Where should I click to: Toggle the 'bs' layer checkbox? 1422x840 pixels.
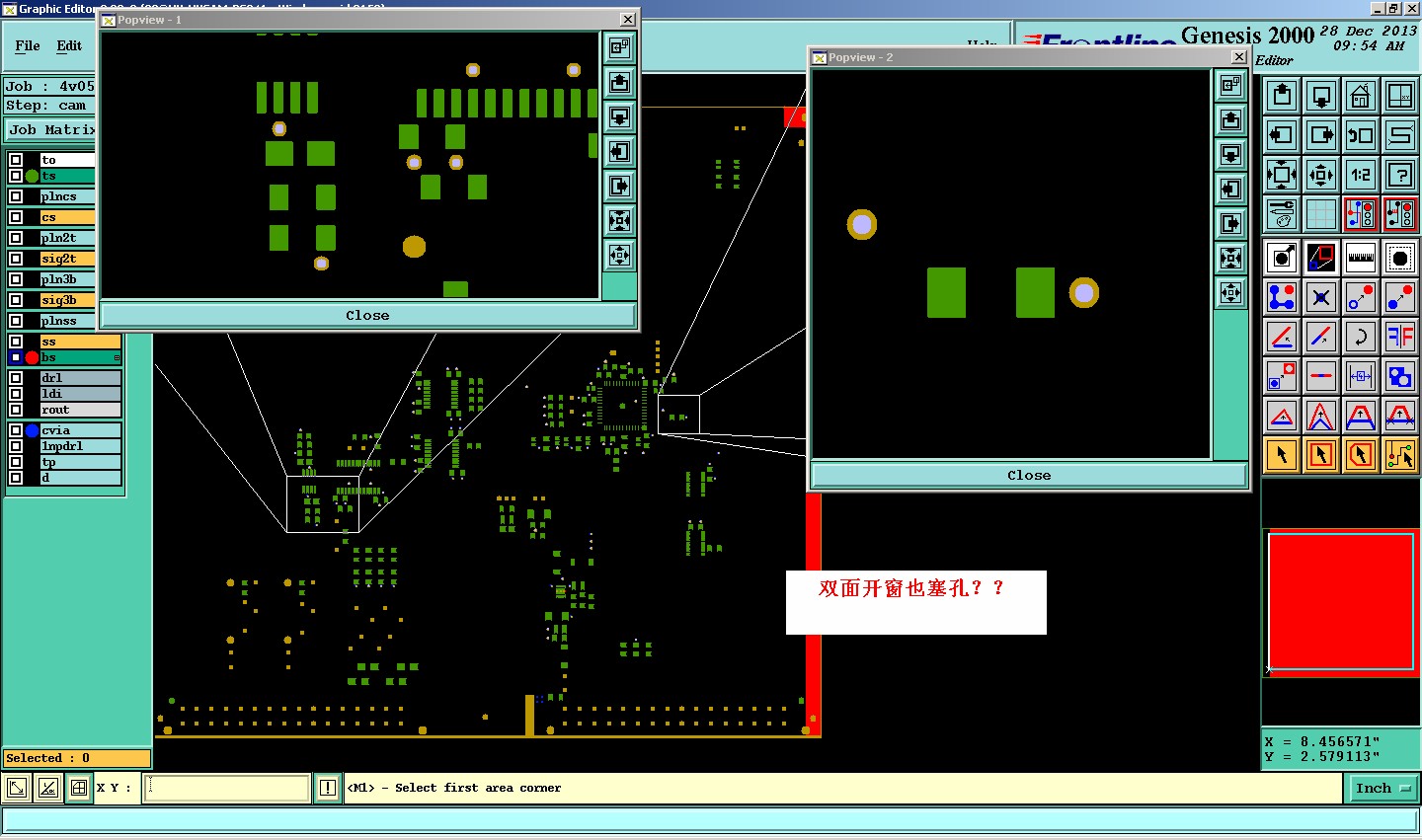click(x=16, y=357)
